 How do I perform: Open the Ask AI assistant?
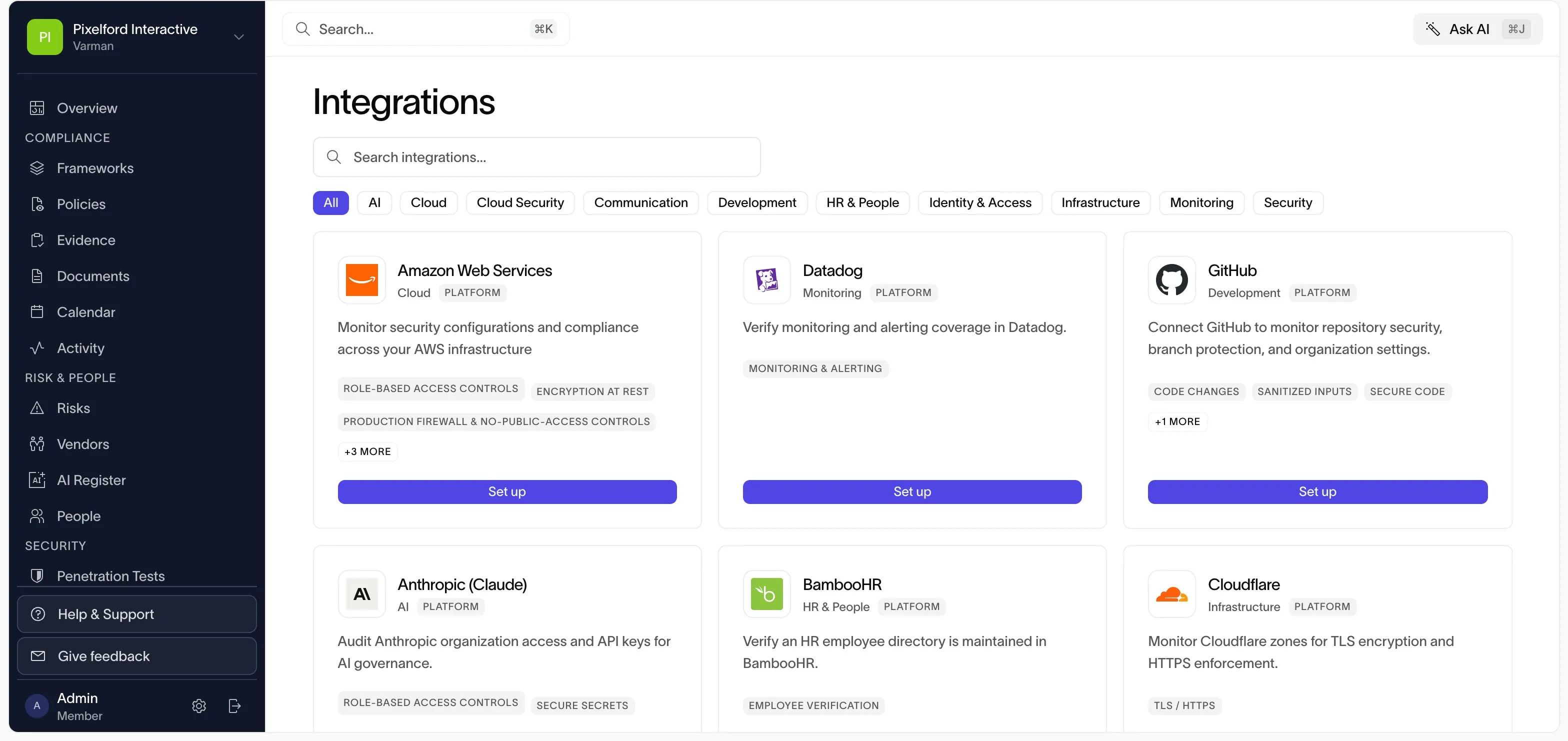click(x=1477, y=29)
